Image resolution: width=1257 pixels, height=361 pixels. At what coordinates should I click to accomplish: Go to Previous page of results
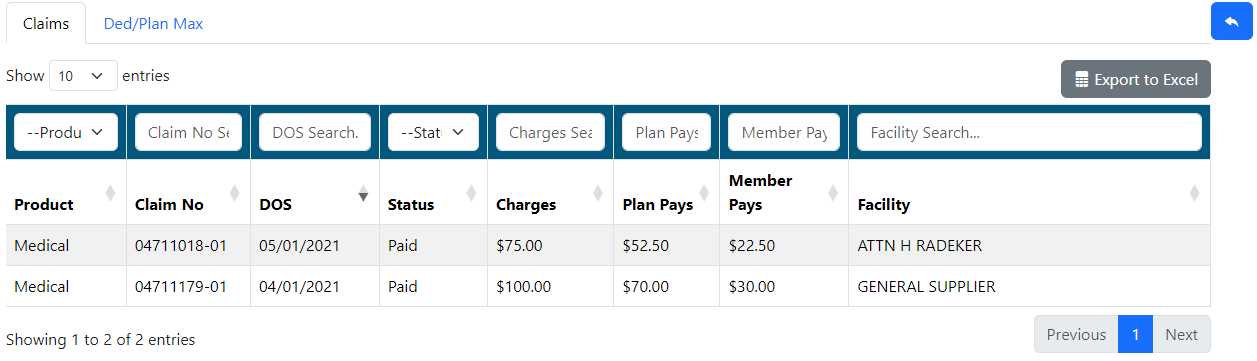1076,334
